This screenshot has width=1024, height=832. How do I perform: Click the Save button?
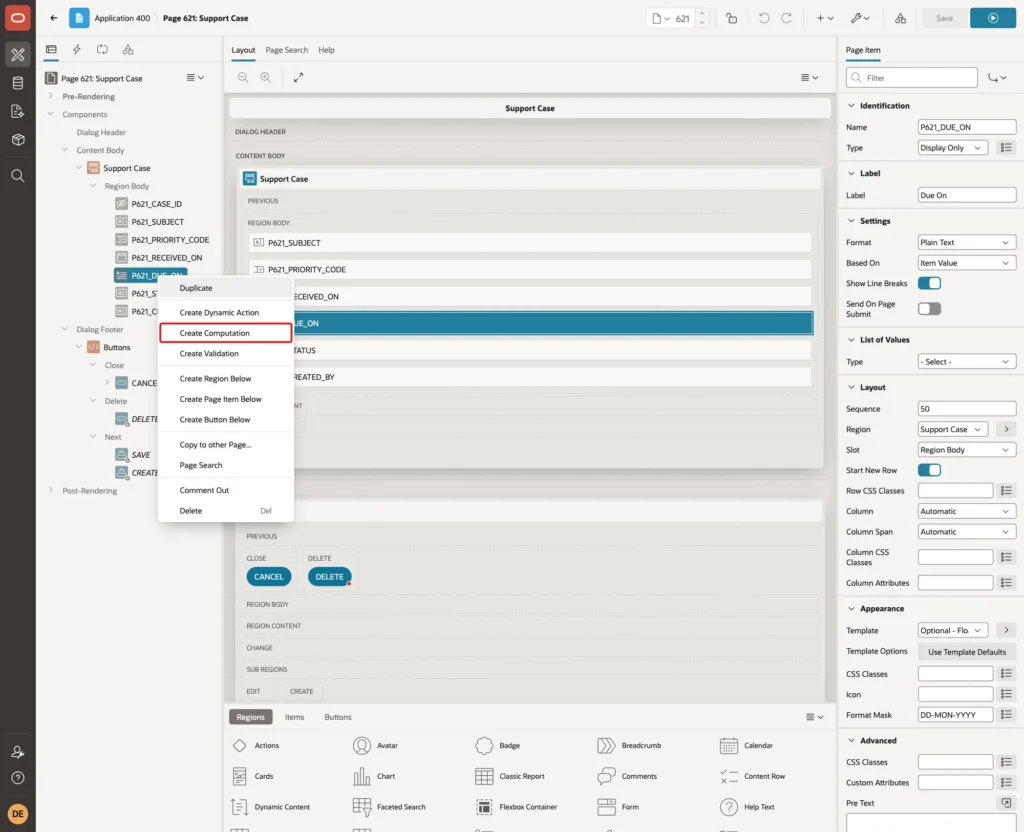coord(944,18)
